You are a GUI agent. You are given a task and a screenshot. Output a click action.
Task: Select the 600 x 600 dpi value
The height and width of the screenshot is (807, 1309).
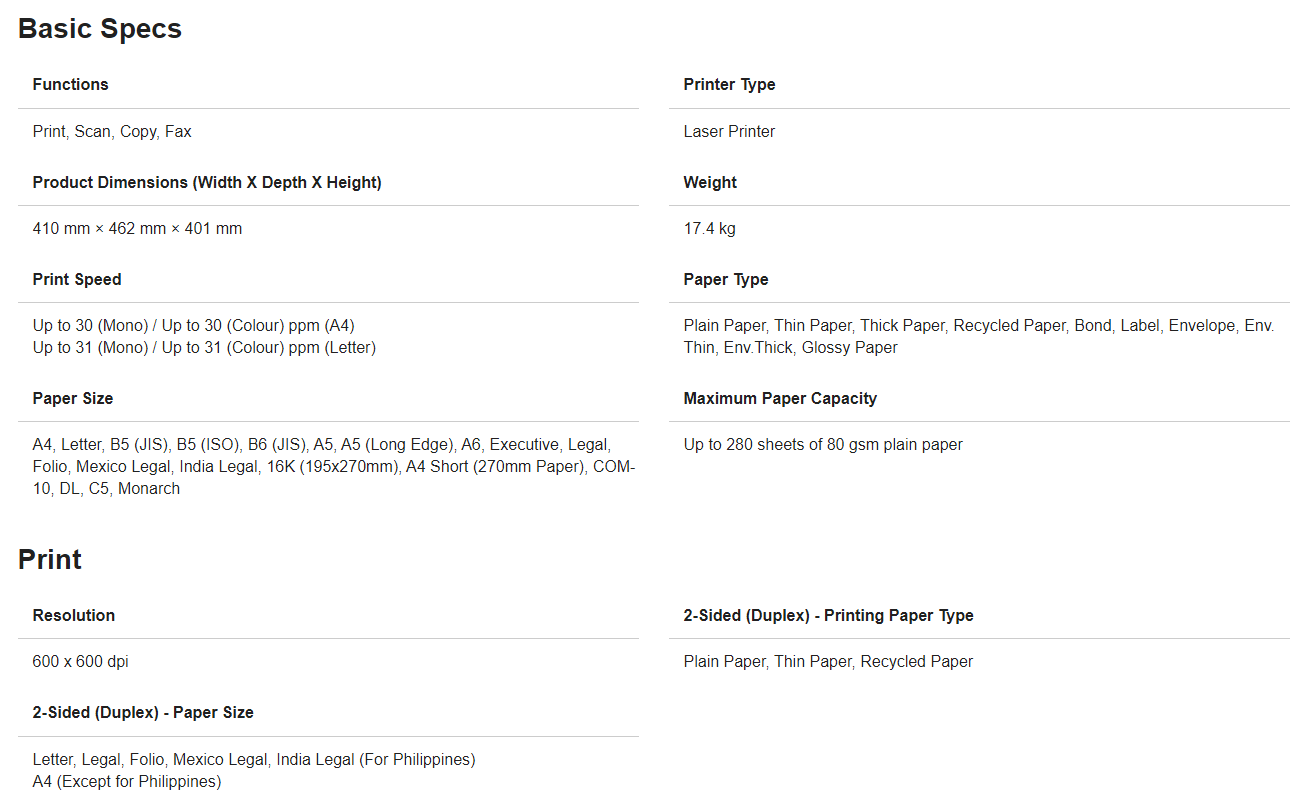80,662
